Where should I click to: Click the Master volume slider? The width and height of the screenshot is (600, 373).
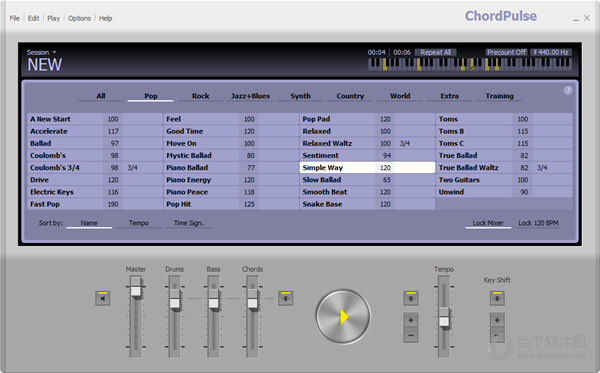[x=135, y=288]
